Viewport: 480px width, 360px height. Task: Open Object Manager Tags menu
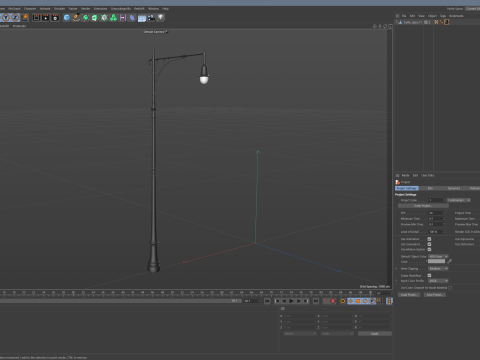coord(443,16)
